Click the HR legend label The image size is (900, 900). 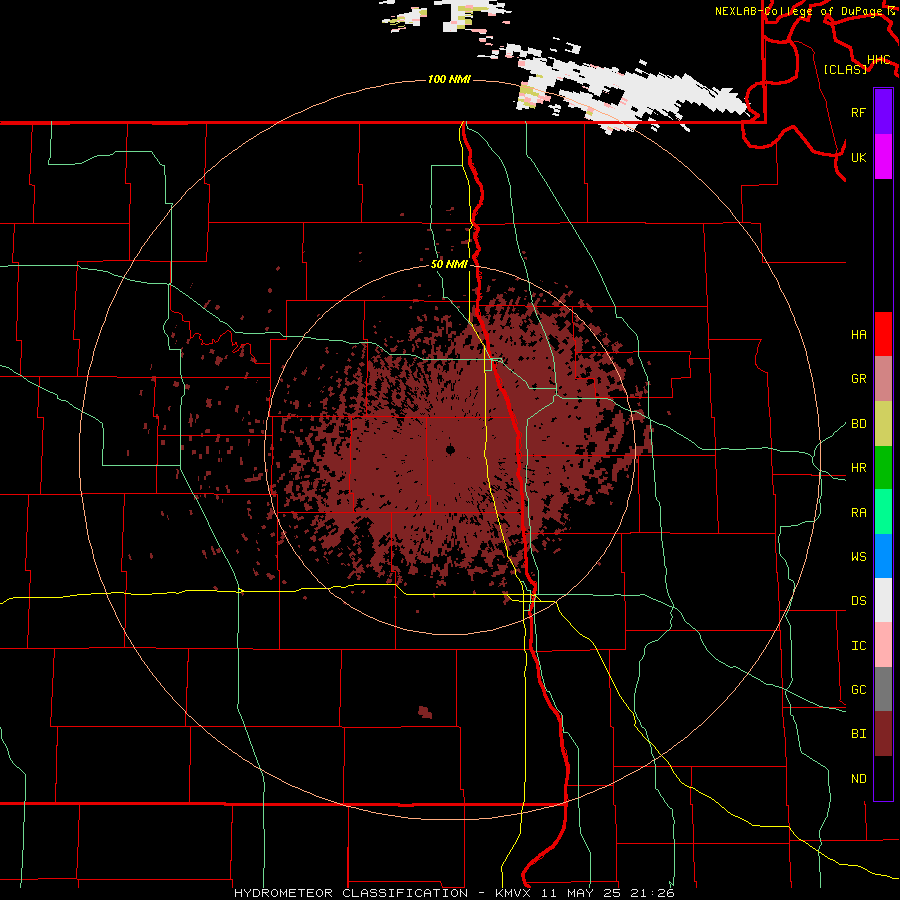pos(858,468)
